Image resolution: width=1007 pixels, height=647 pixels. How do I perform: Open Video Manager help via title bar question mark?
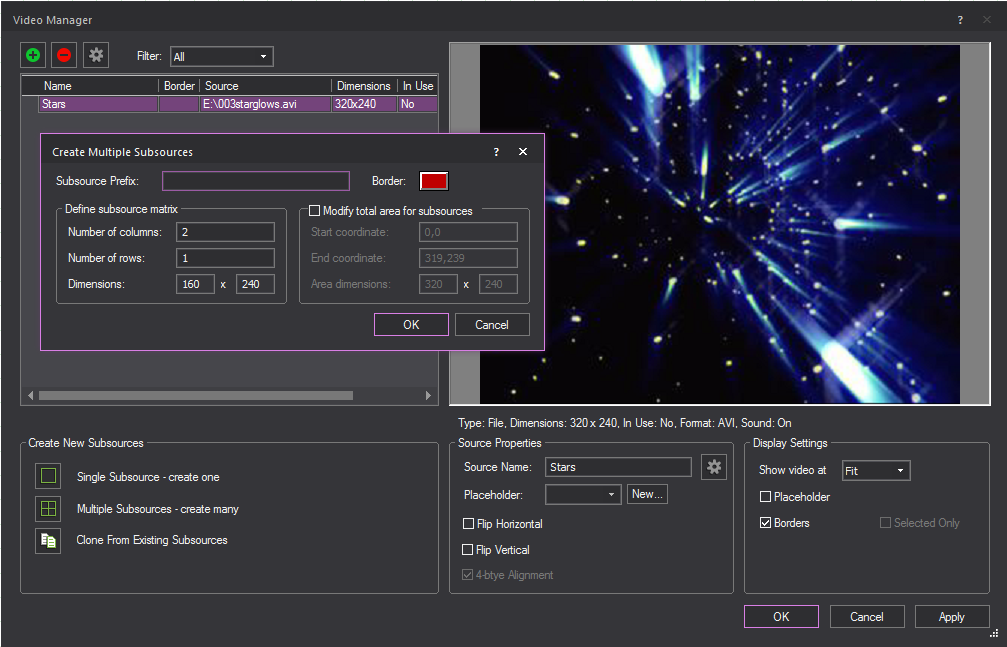coord(959,19)
